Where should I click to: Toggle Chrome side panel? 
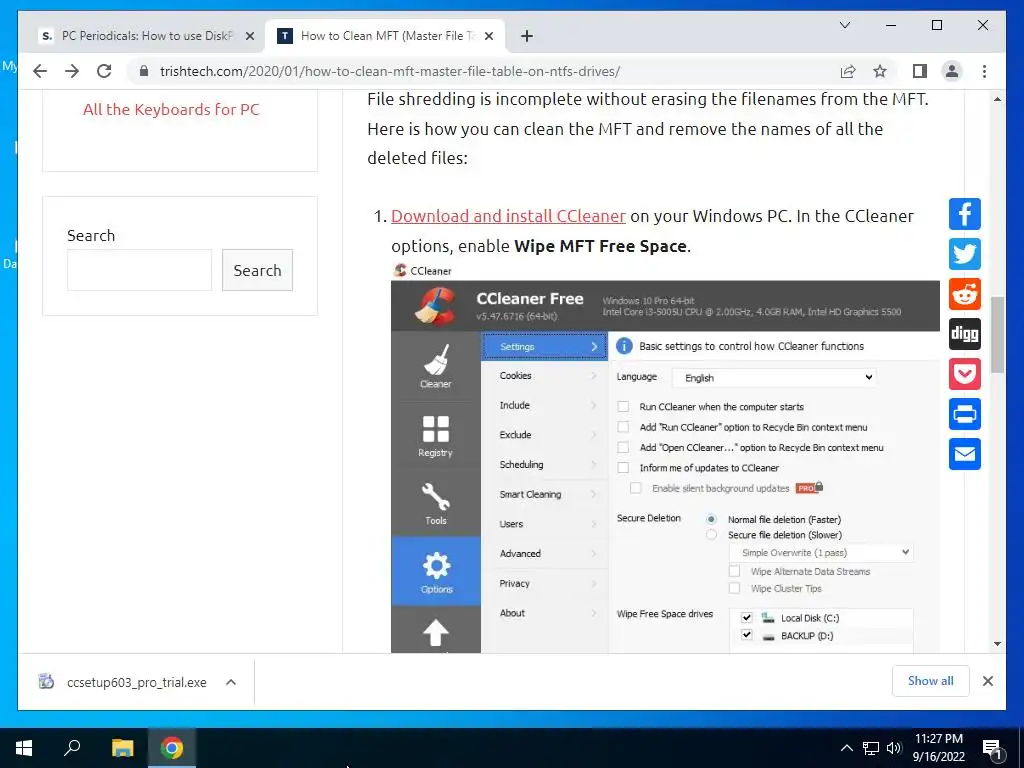click(920, 71)
